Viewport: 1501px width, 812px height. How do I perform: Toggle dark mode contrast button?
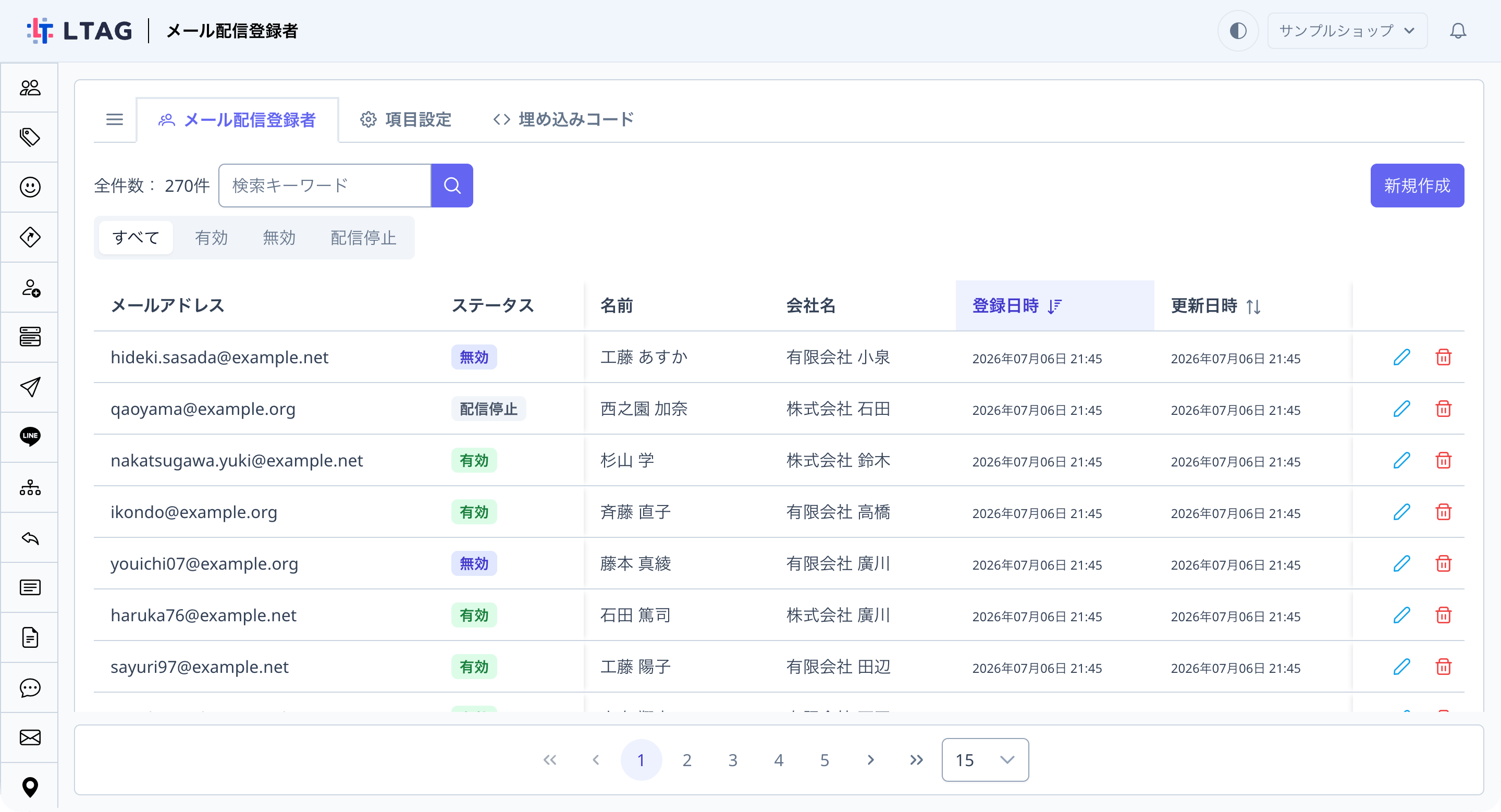tap(1238, 30)
